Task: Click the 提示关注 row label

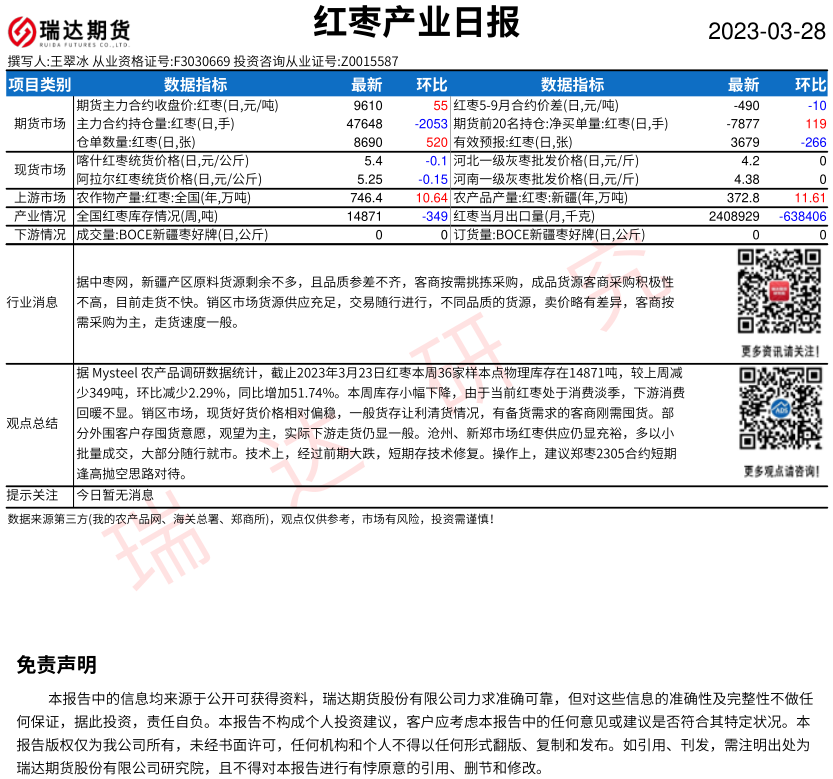Action: [39, 494]
